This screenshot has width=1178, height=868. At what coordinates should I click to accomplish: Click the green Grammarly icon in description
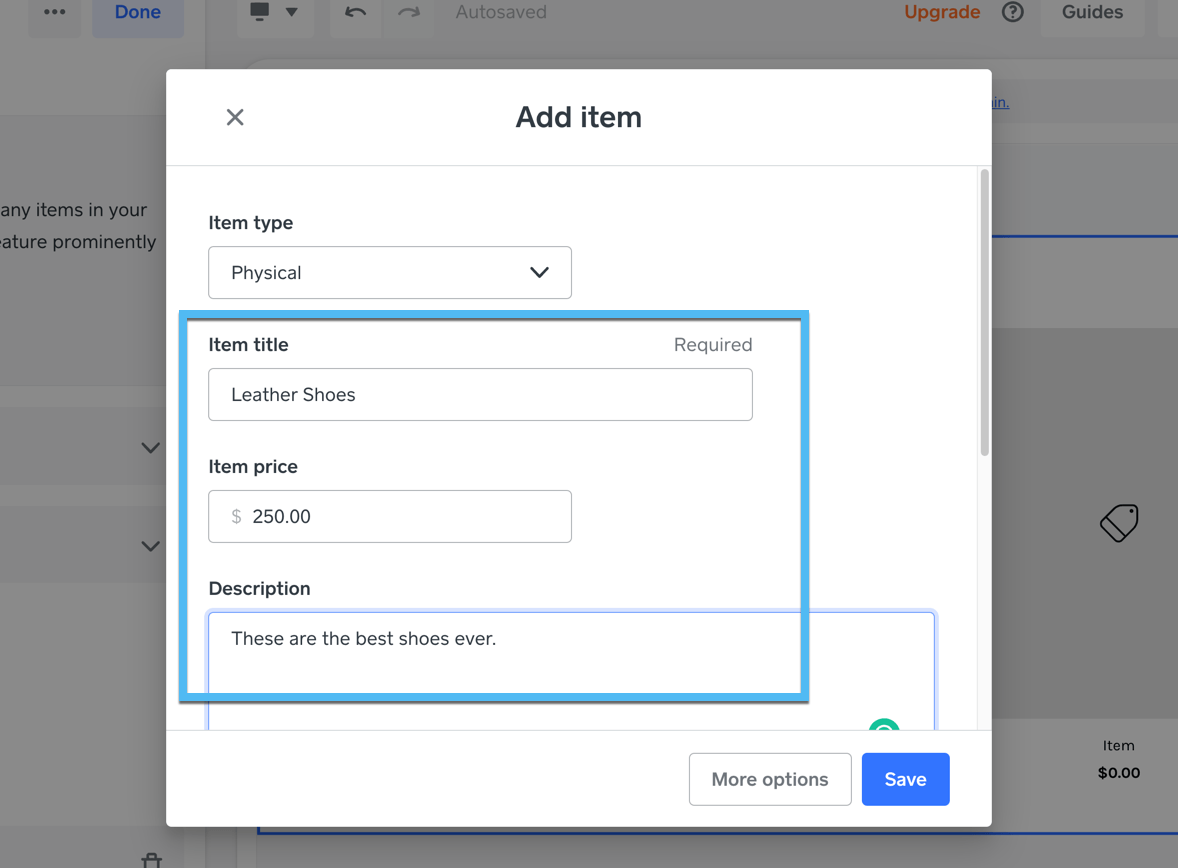[x=884, y=725]
